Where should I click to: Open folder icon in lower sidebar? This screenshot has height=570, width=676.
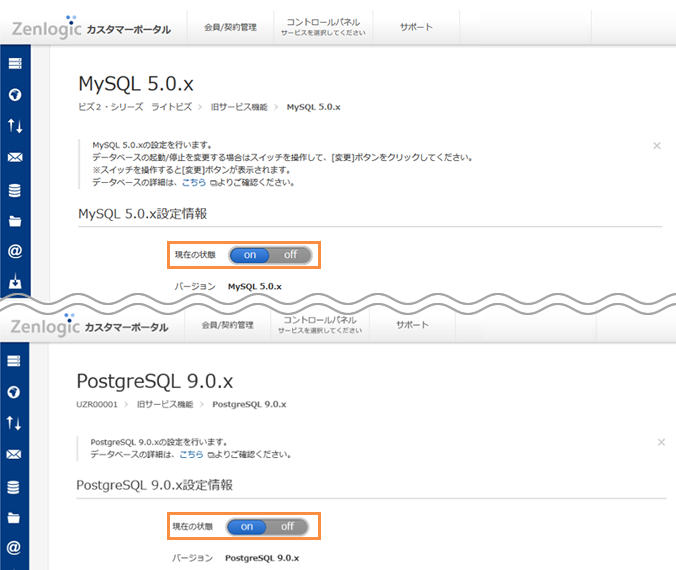(x=14, y=518)
